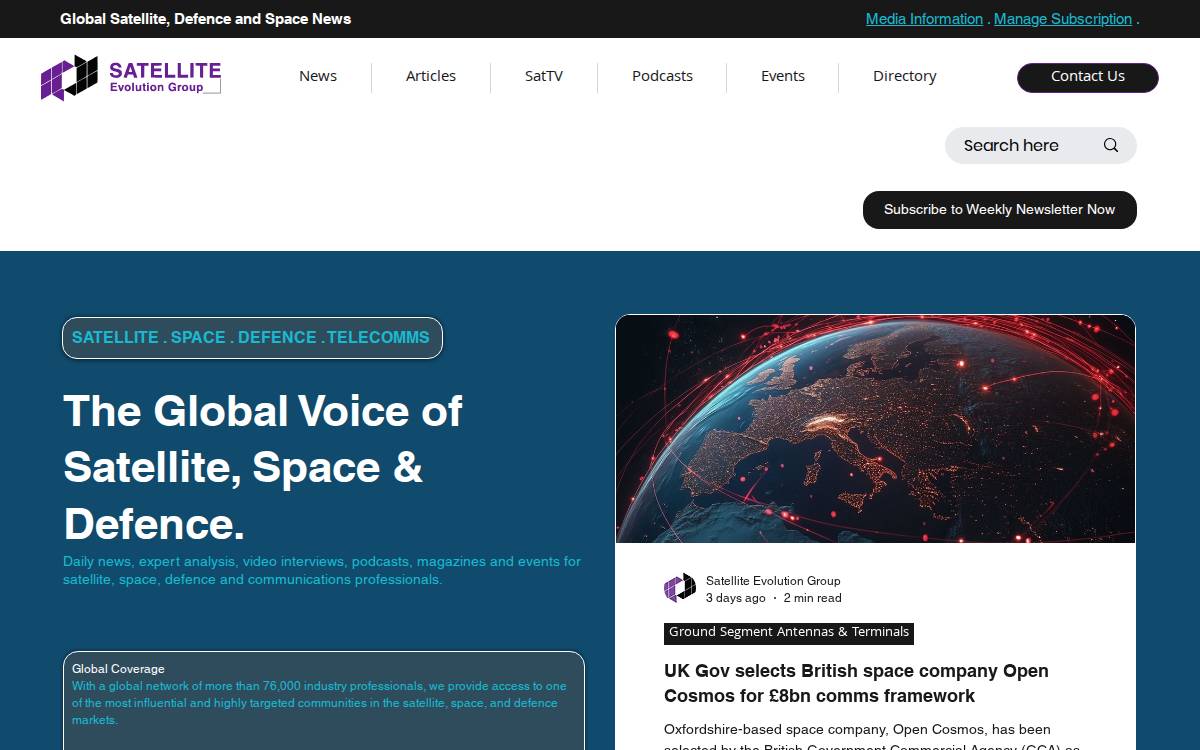
Task: Open the Manage Subscription link
Action: 1063,19
